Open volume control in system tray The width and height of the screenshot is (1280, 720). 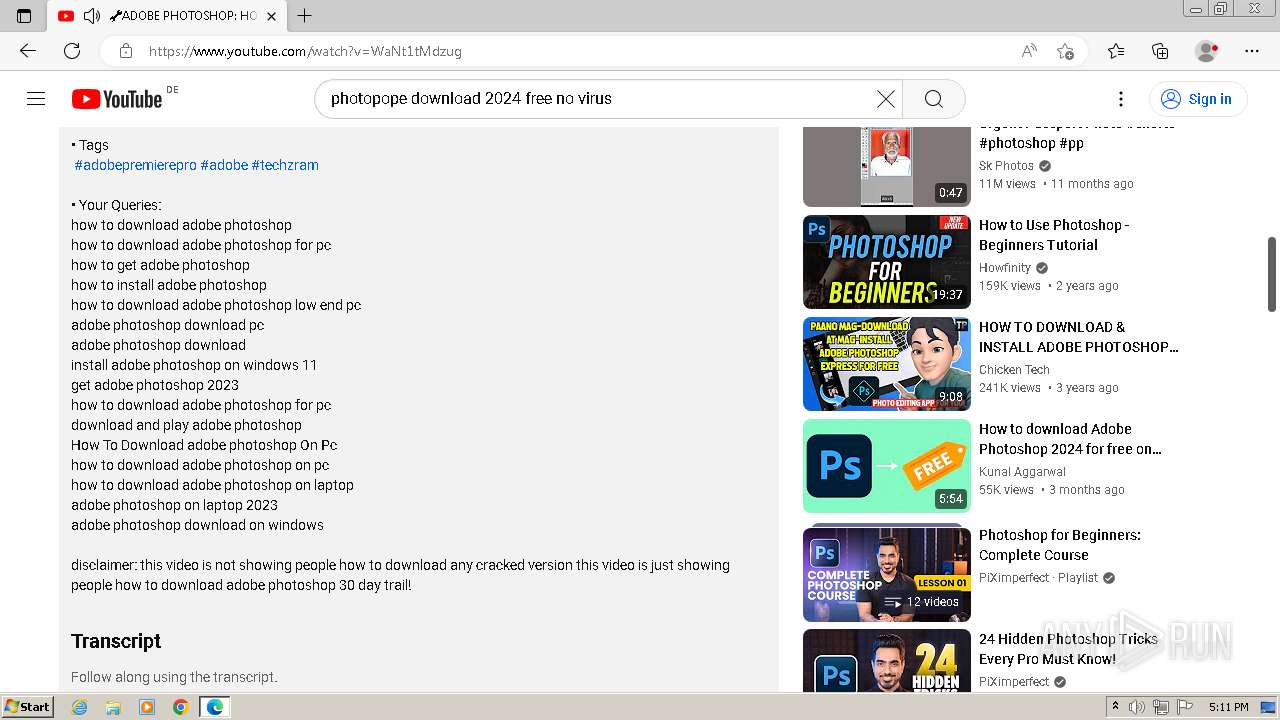(x=1137, y=707)
